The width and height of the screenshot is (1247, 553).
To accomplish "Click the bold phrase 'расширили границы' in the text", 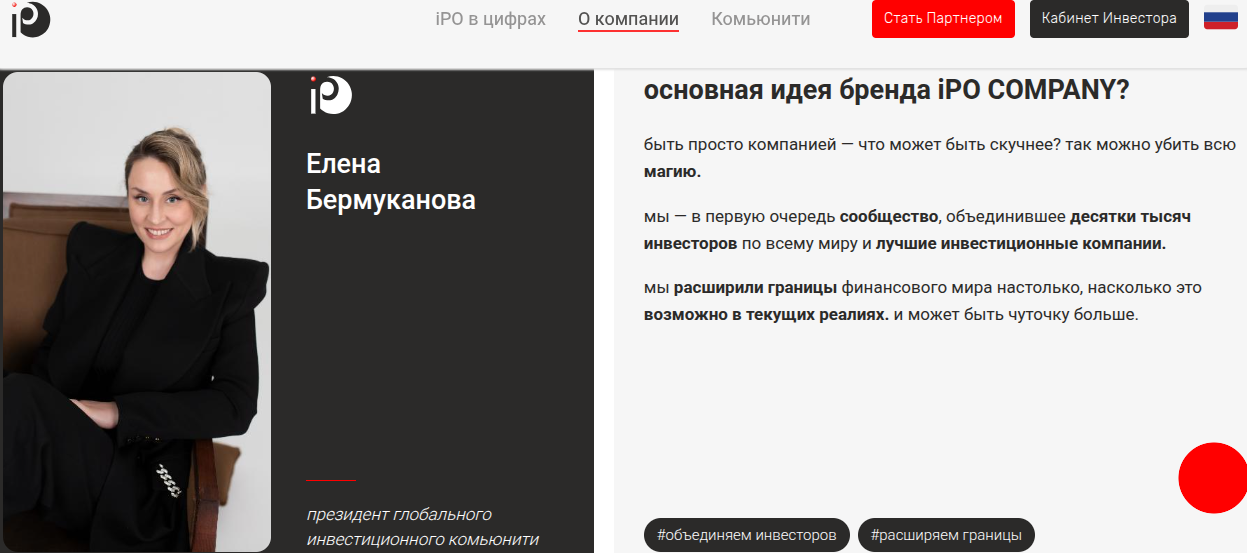I will pyautogui.click(x=755, y=288).
